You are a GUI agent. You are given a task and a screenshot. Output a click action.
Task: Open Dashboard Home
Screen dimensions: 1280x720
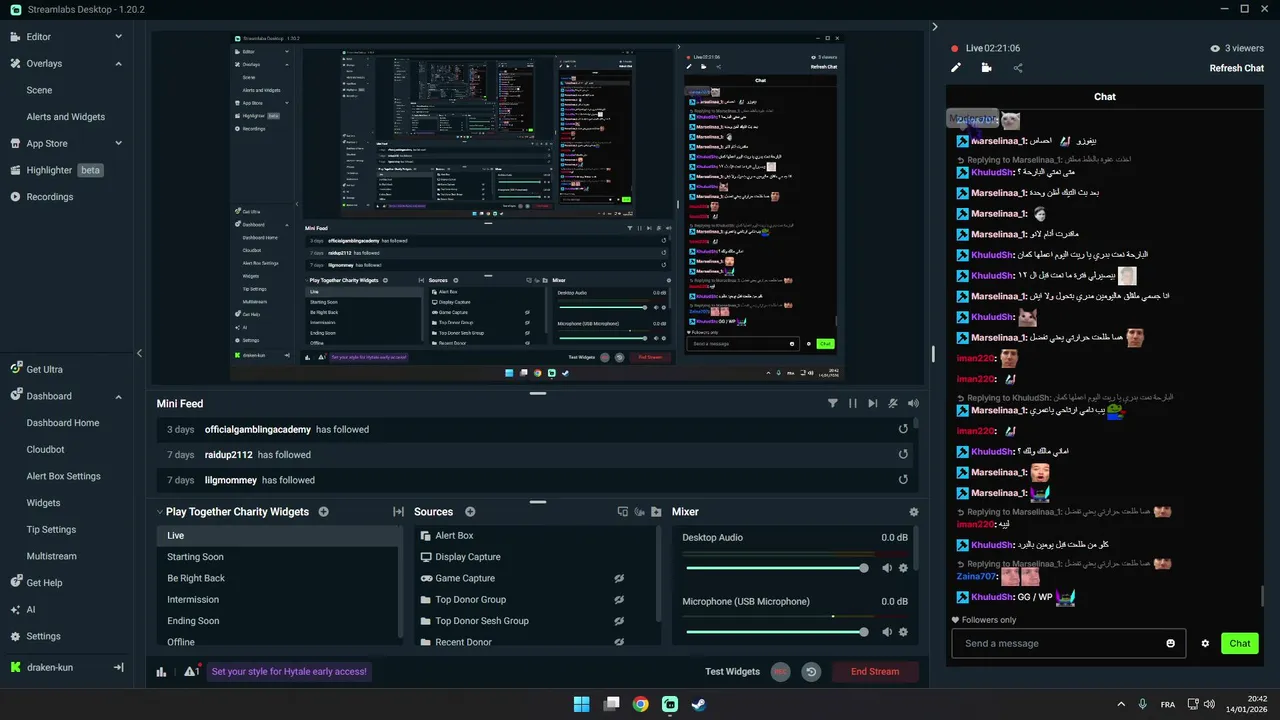pos(62,423)
